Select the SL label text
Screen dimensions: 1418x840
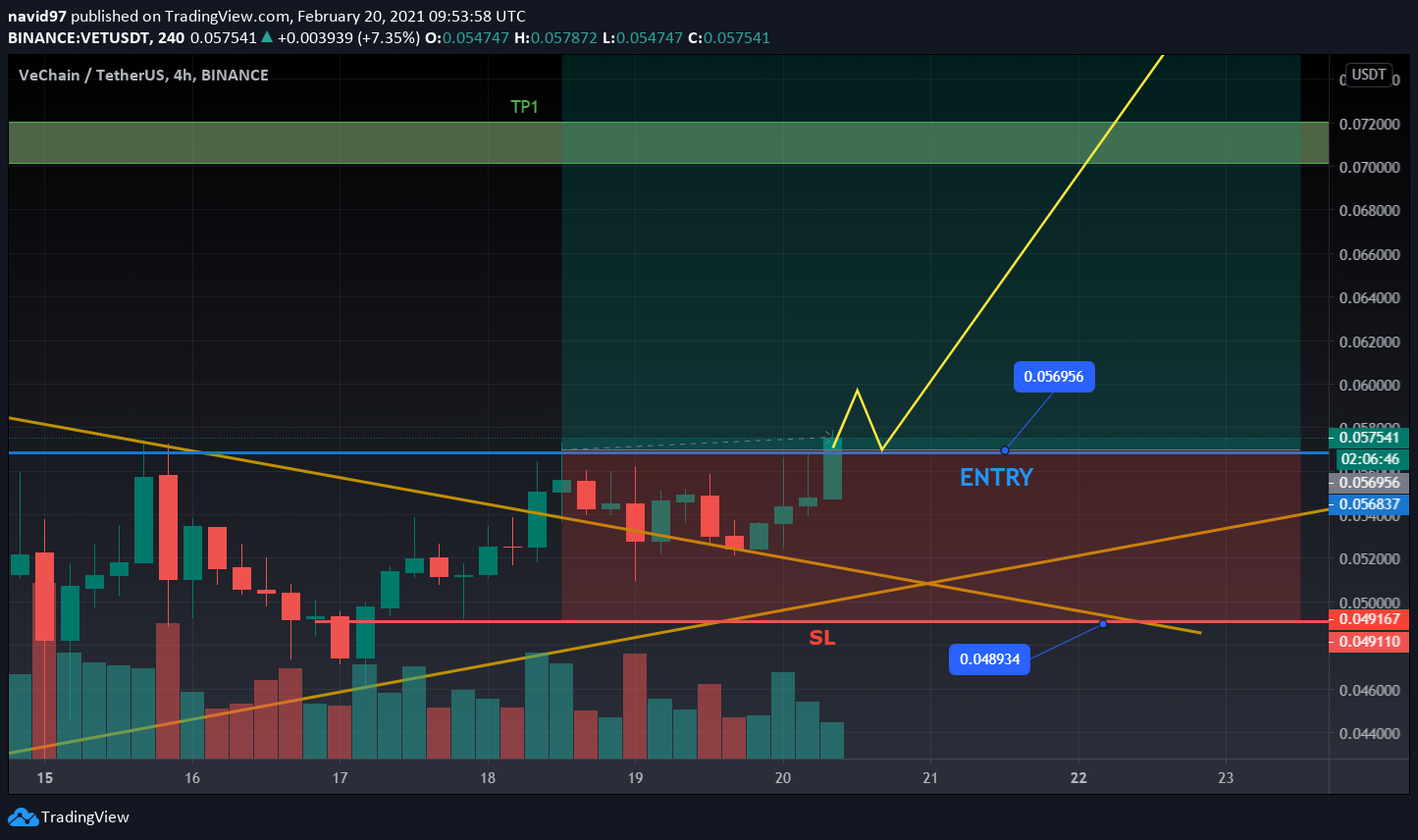(x=822, y=638)
